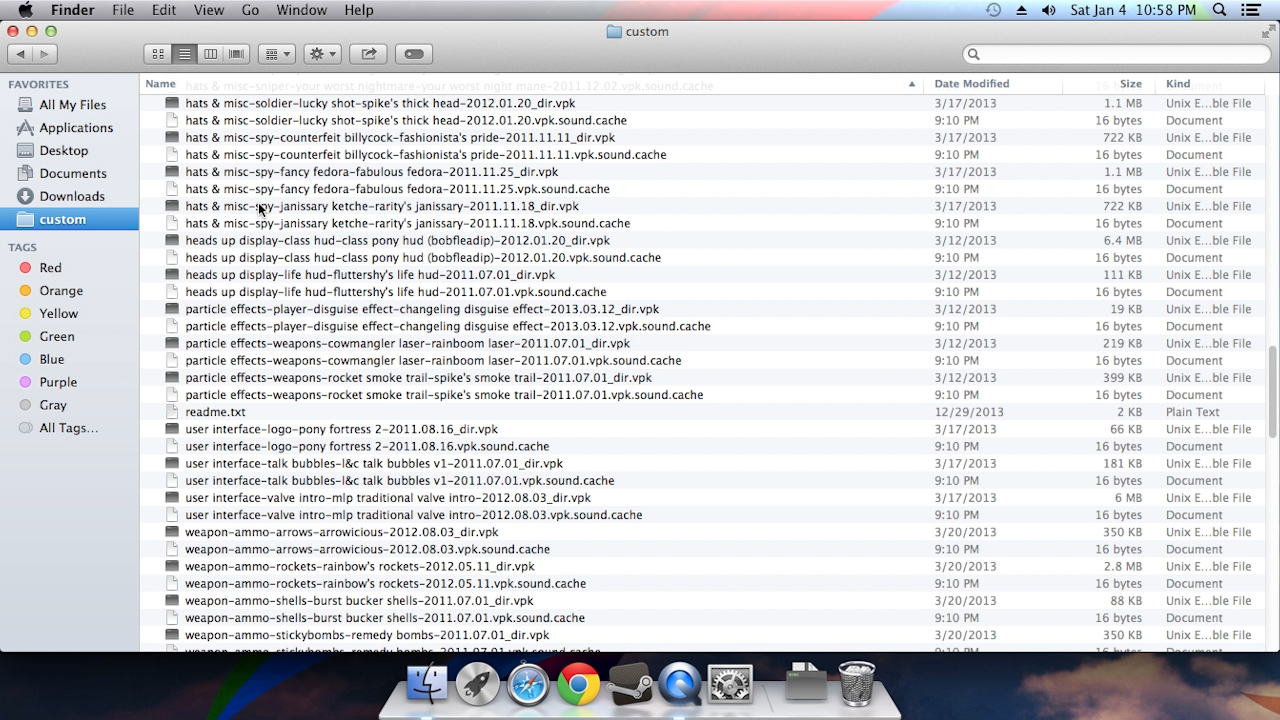
Task: Go back with the Finder back arrow
Action: click(x=21, y=54)
